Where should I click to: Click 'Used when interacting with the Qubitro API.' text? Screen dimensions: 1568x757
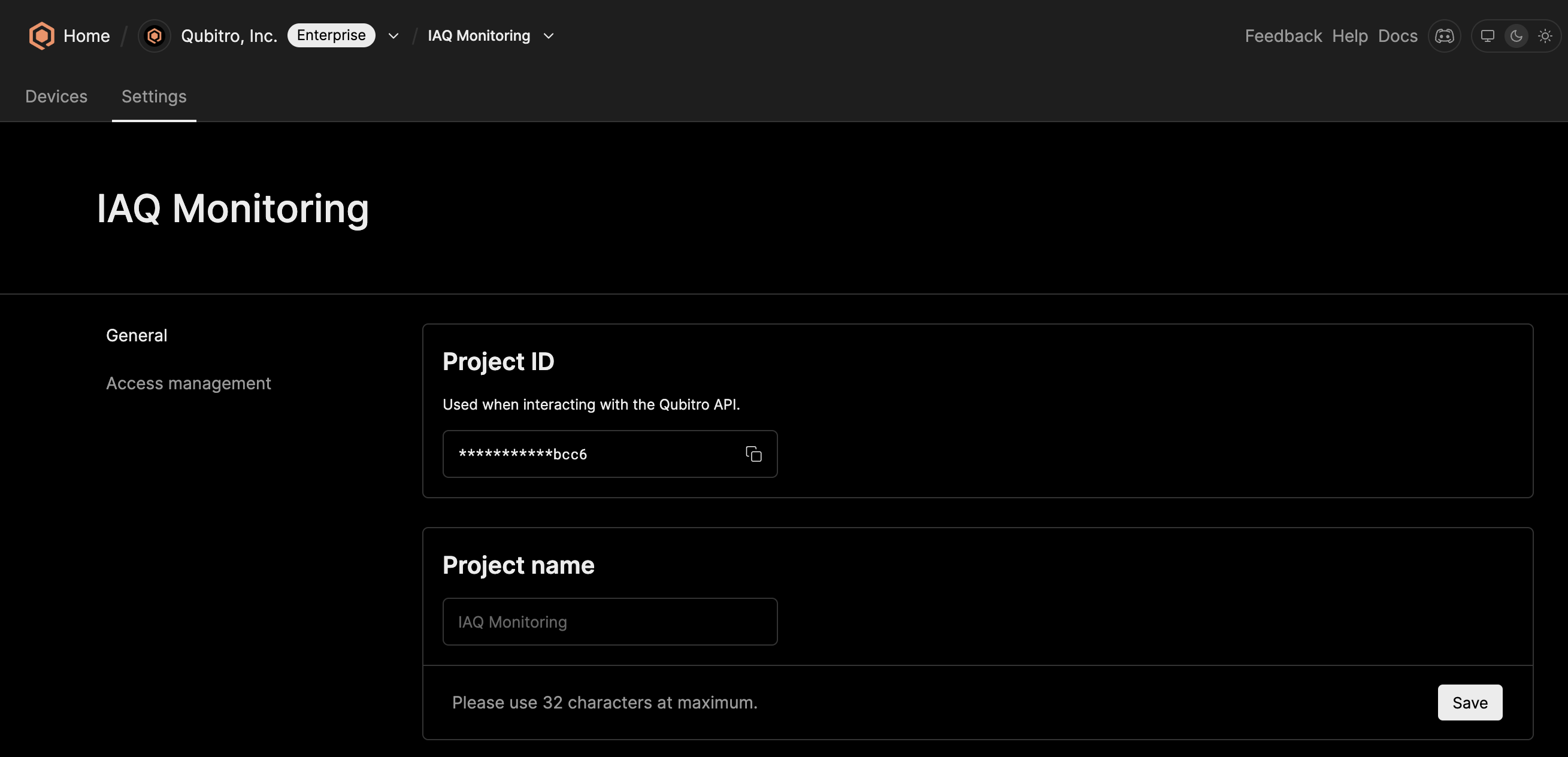591,404
